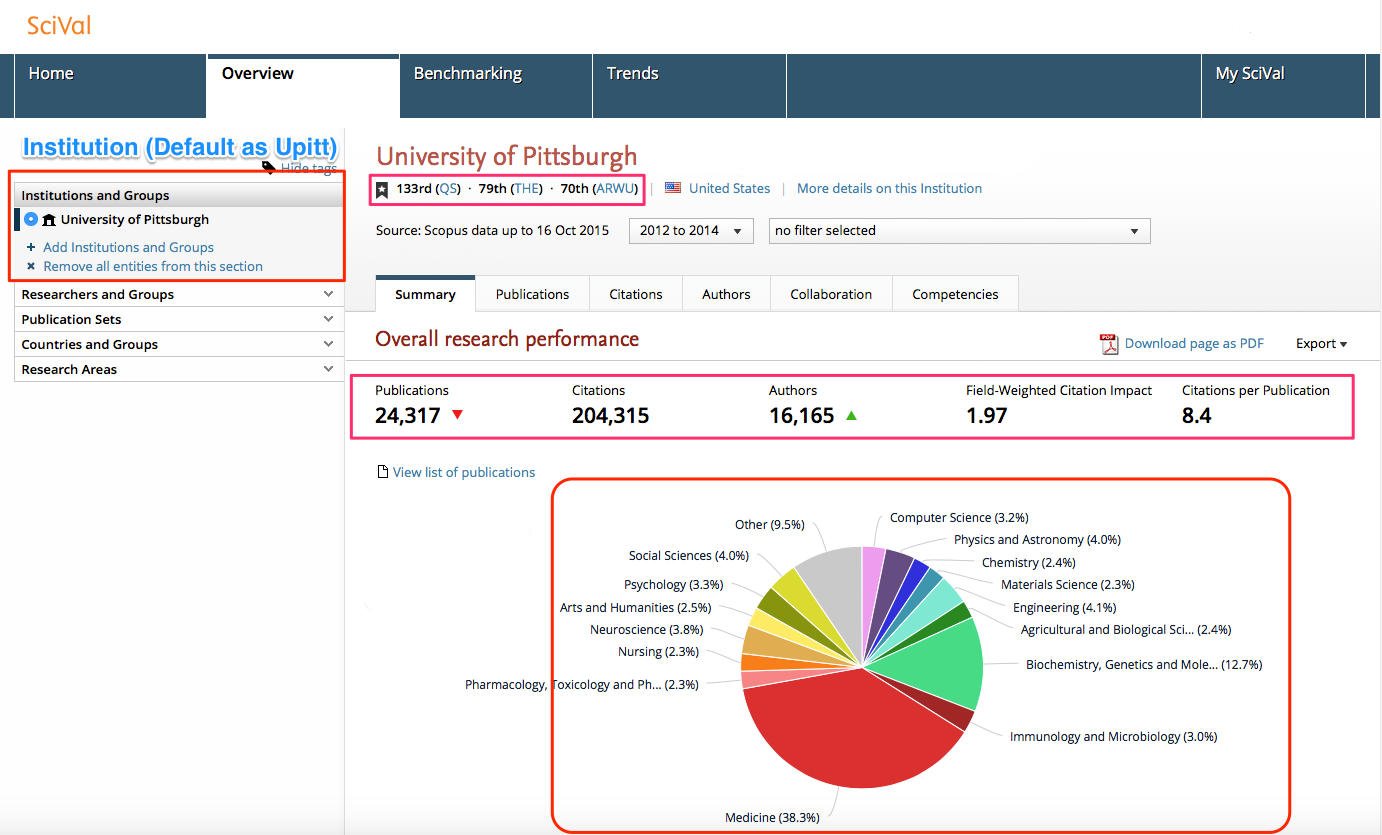Select the University of Pittsburgh radio button

point(30,219)
